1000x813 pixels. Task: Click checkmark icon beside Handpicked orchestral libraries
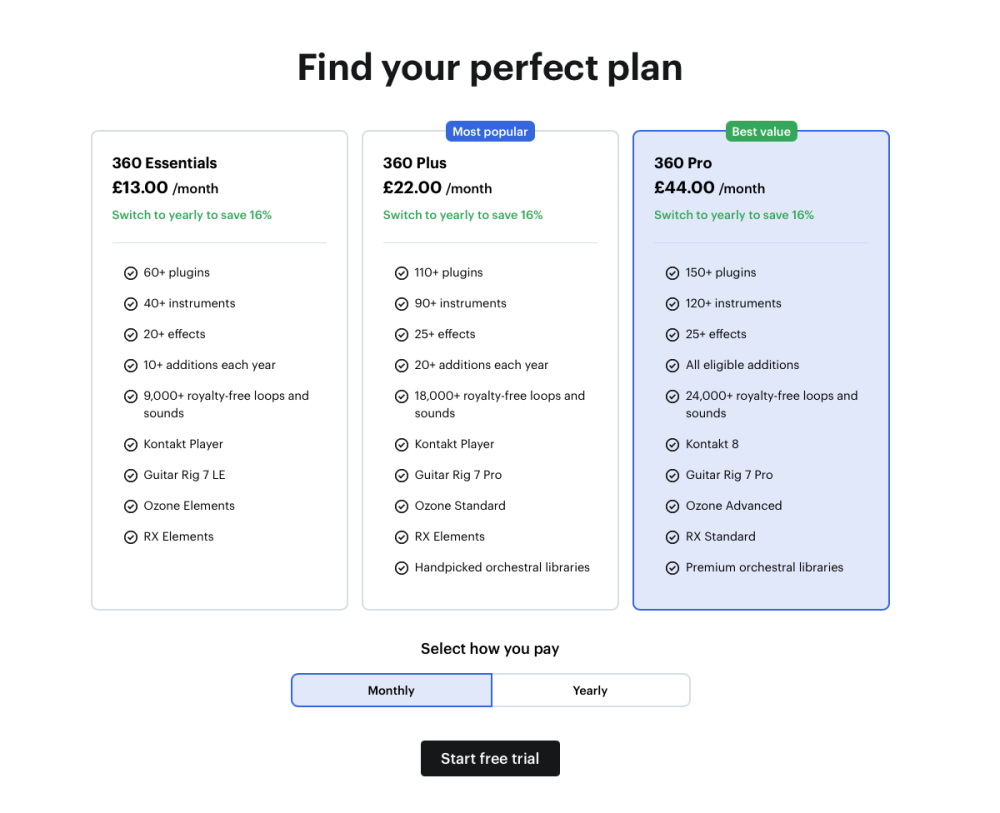click(401, 568)
